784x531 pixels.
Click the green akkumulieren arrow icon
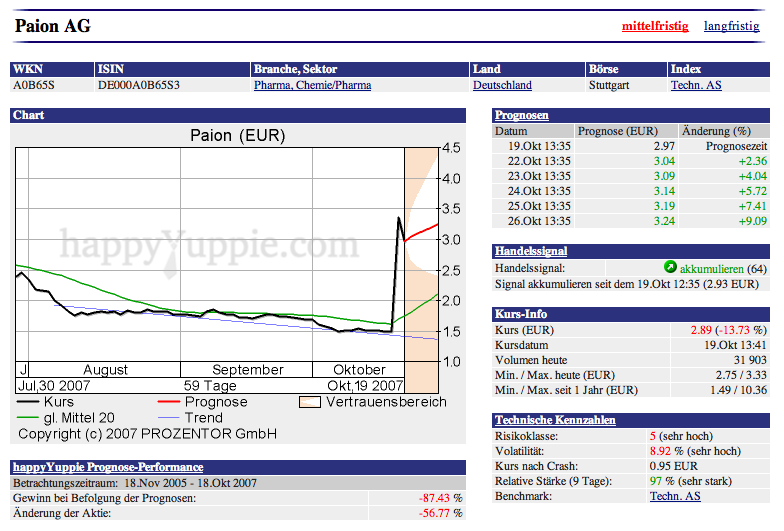pos(671,268)
